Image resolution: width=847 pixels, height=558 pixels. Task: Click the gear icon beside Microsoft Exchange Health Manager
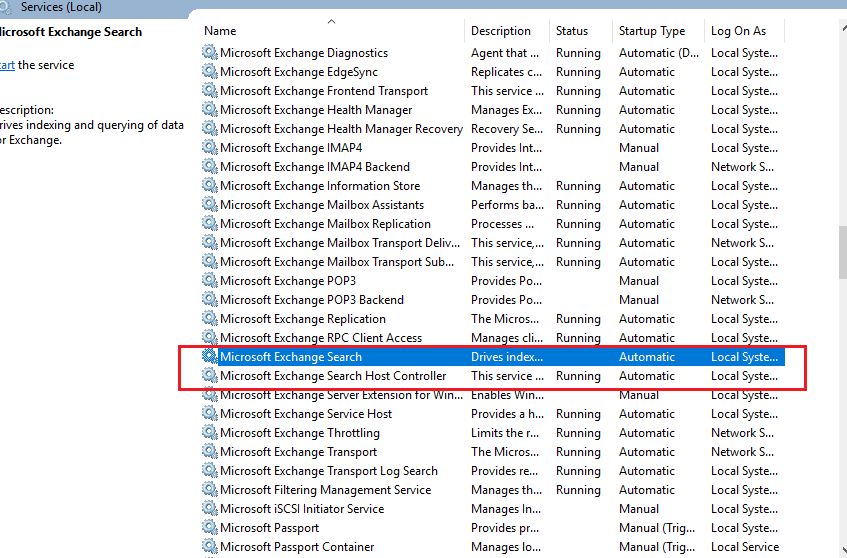point(210,109)
